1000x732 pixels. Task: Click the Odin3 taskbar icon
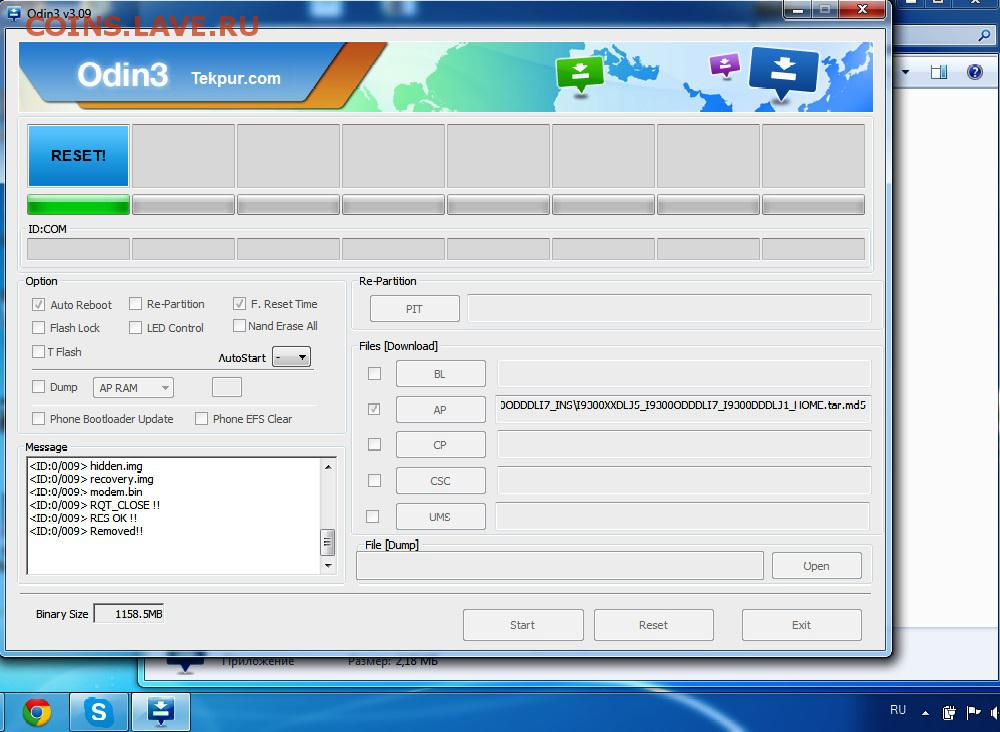[161, 711]
